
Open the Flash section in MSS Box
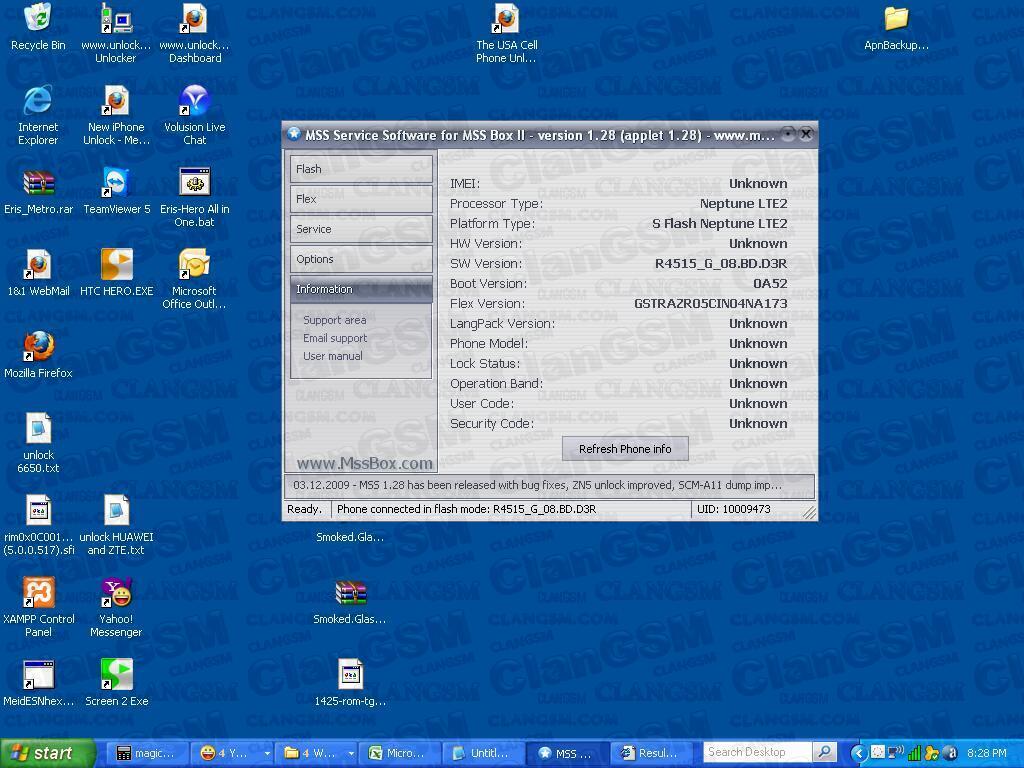(361, 169)
